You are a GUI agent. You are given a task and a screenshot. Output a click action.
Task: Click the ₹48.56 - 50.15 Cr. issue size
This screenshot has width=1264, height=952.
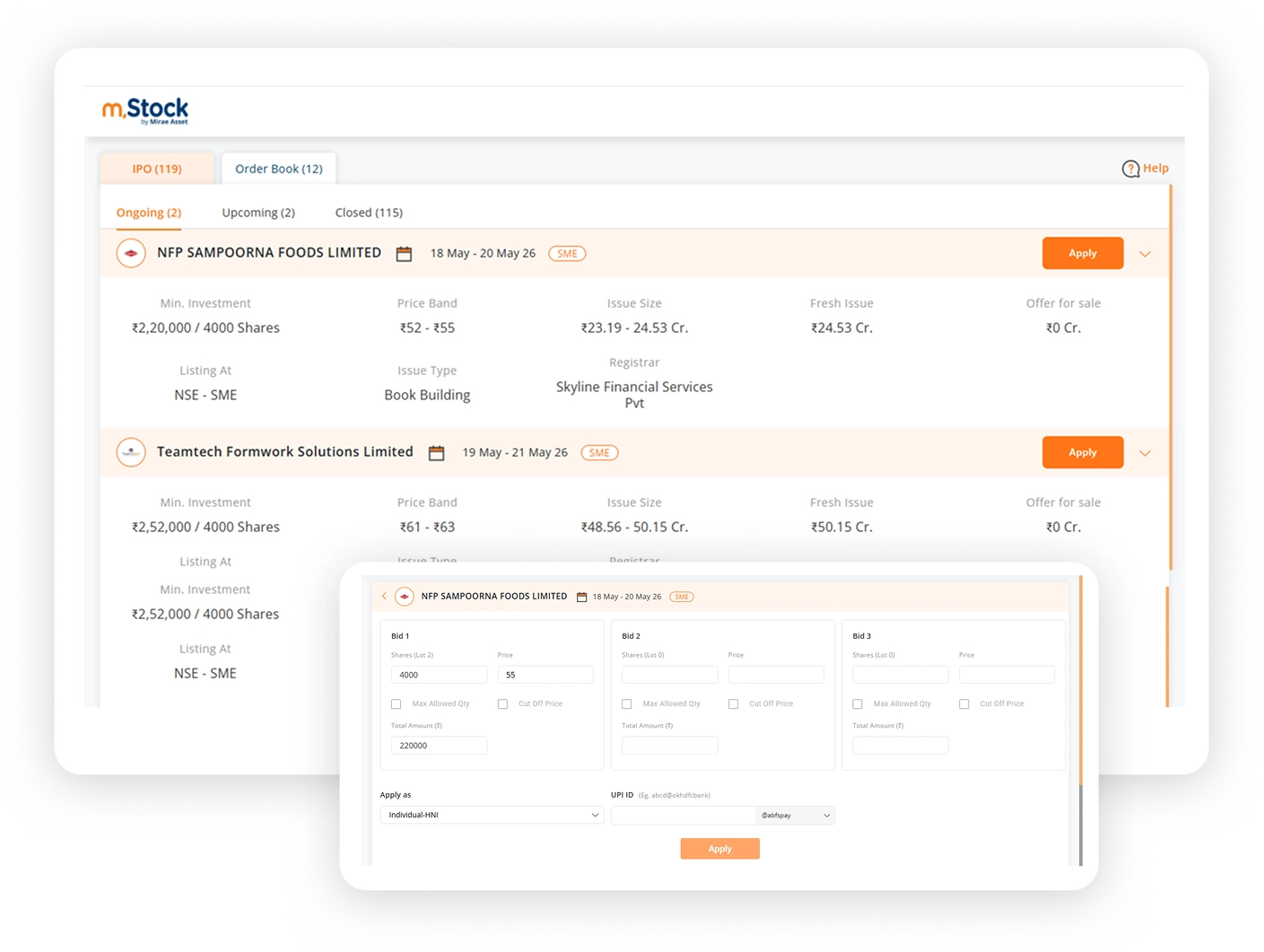(x=634, y=528)
